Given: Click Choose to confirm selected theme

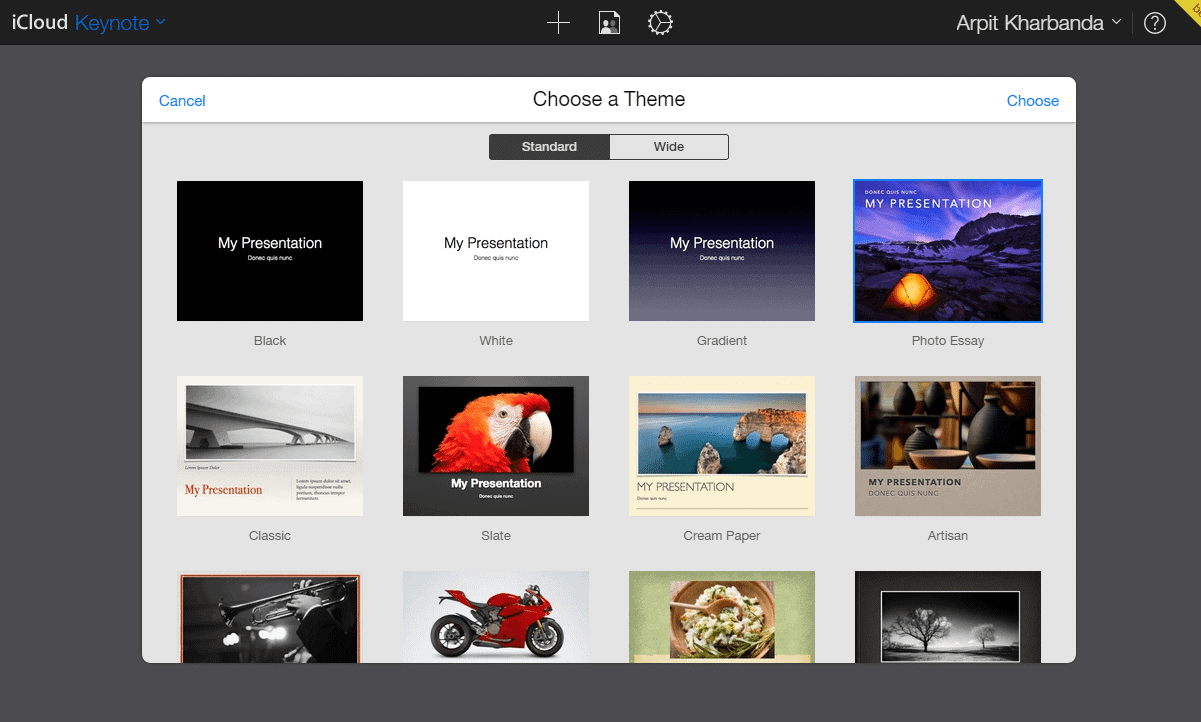Looking at the screenshot, I should point(1032,100).
